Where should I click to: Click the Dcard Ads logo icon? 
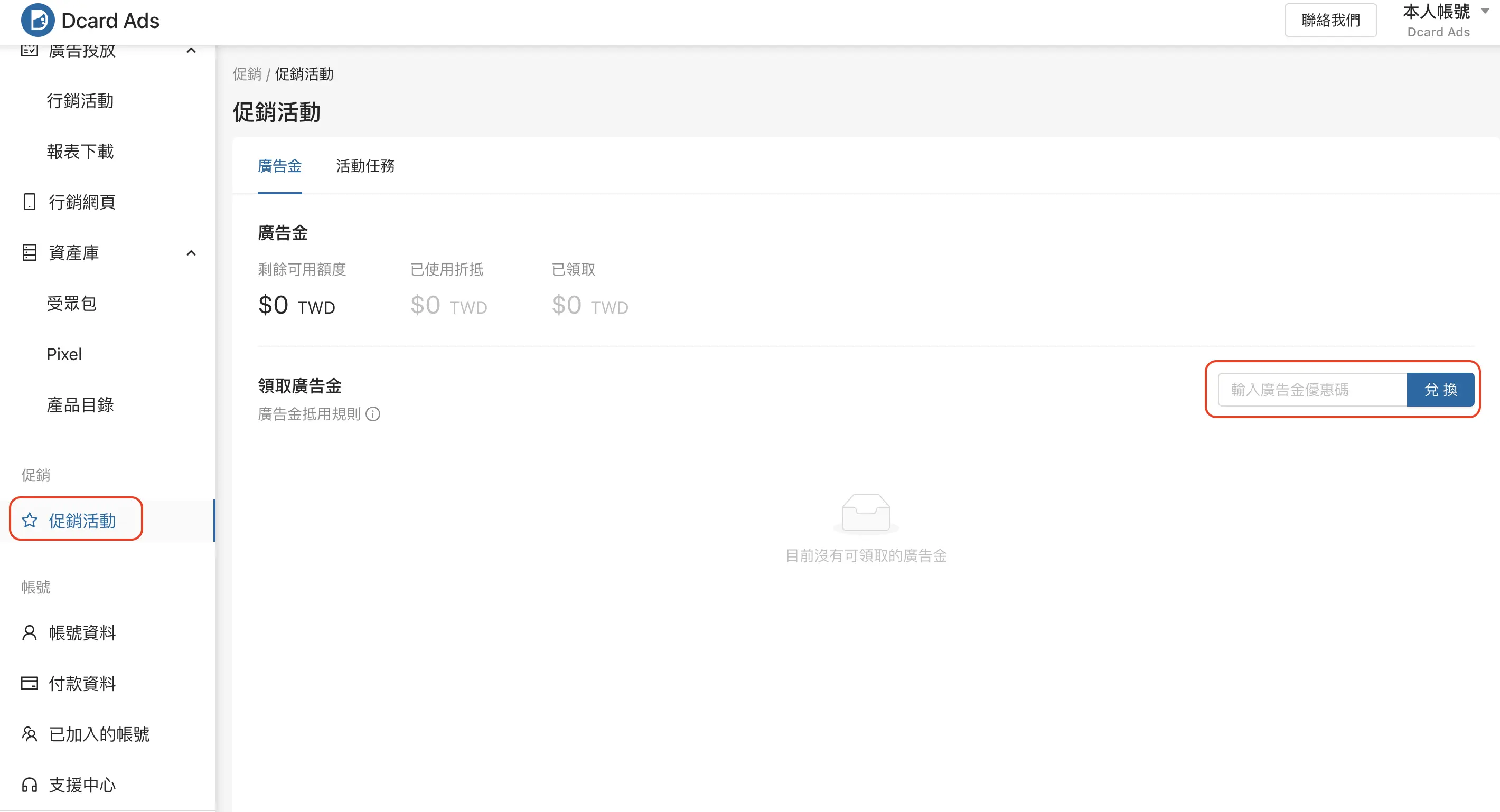(38, 21)
